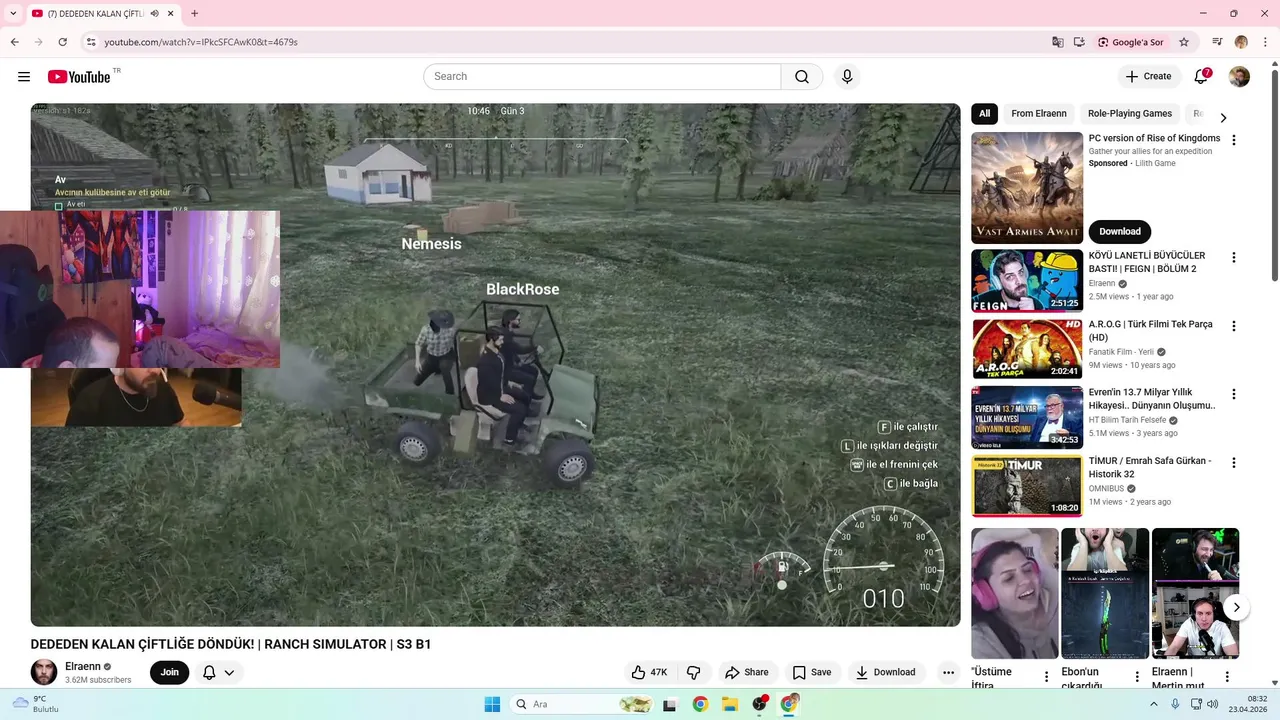
Task: Open the notifications bell with 7 badge
Action: [1202, 76]
